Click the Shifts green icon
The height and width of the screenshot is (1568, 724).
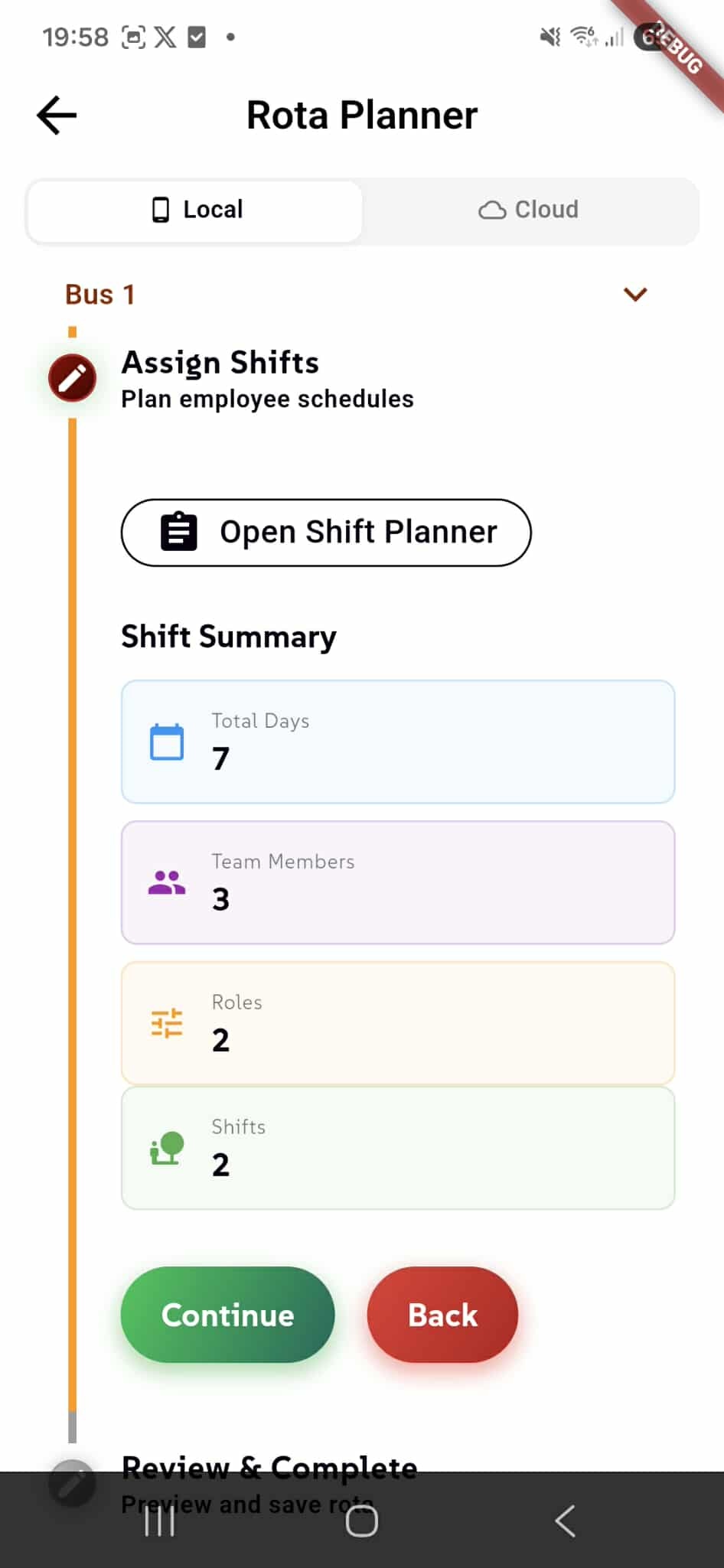coord(167,1148)
